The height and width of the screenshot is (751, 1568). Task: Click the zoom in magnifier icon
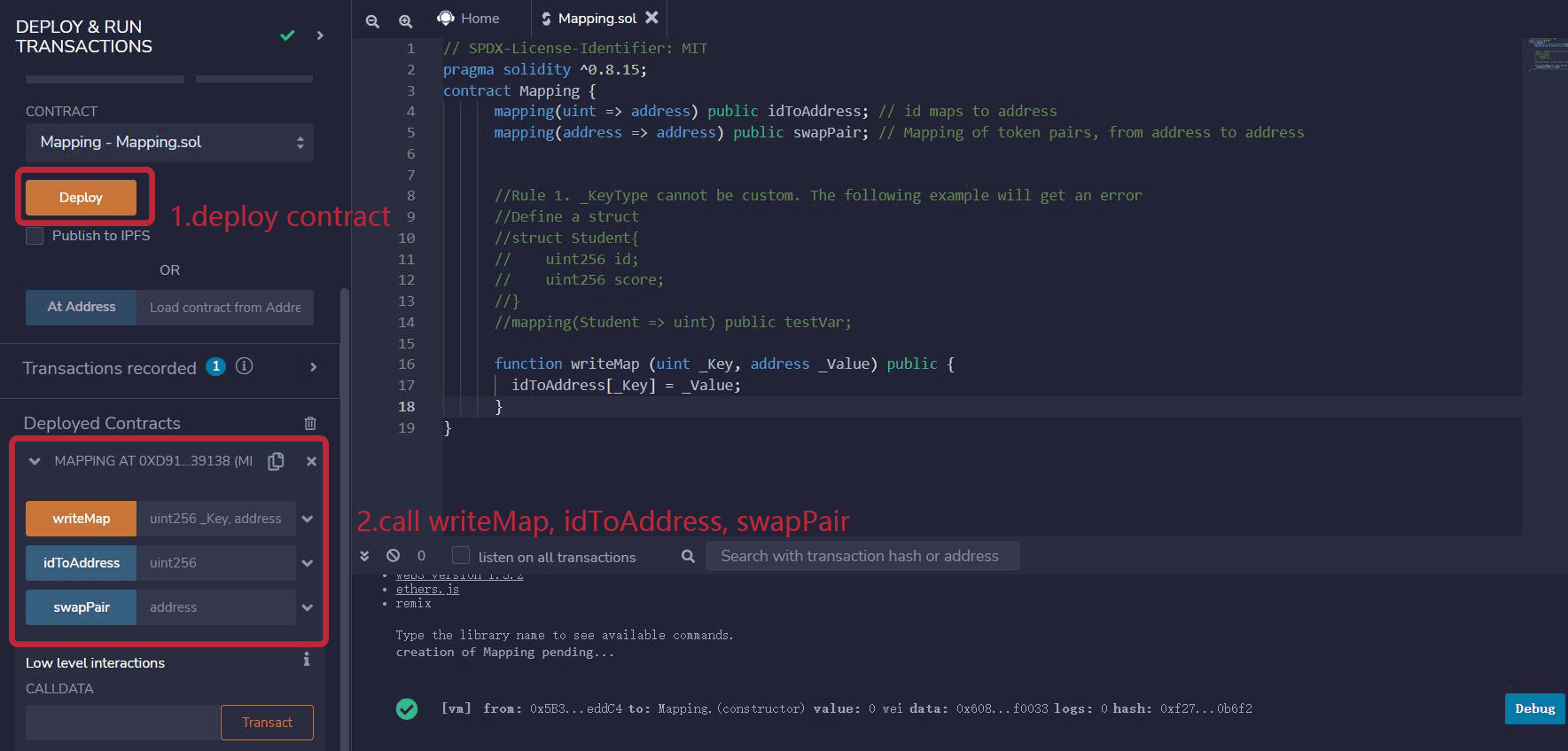click(405, 21)
